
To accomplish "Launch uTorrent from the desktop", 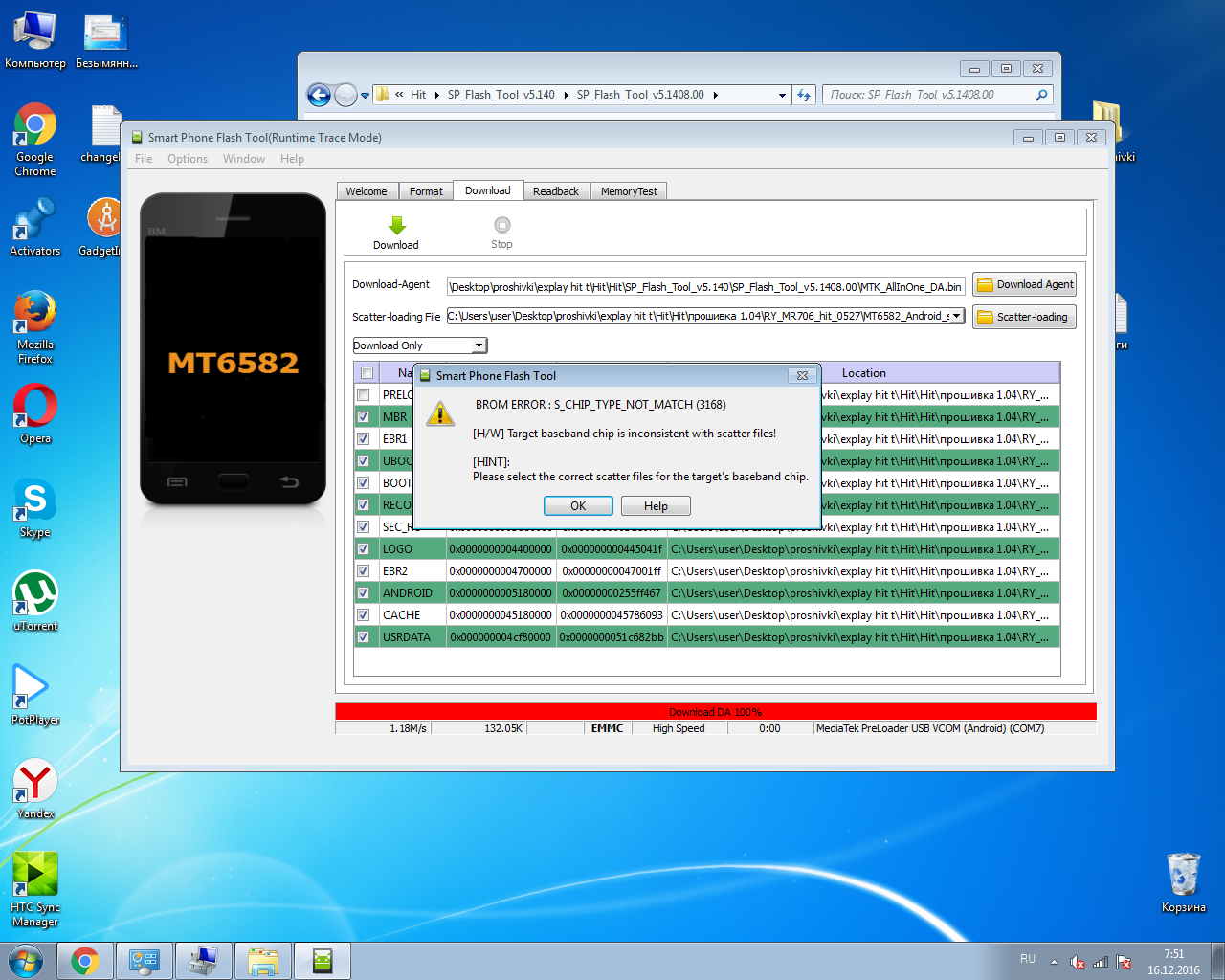I will coord(35,594).
